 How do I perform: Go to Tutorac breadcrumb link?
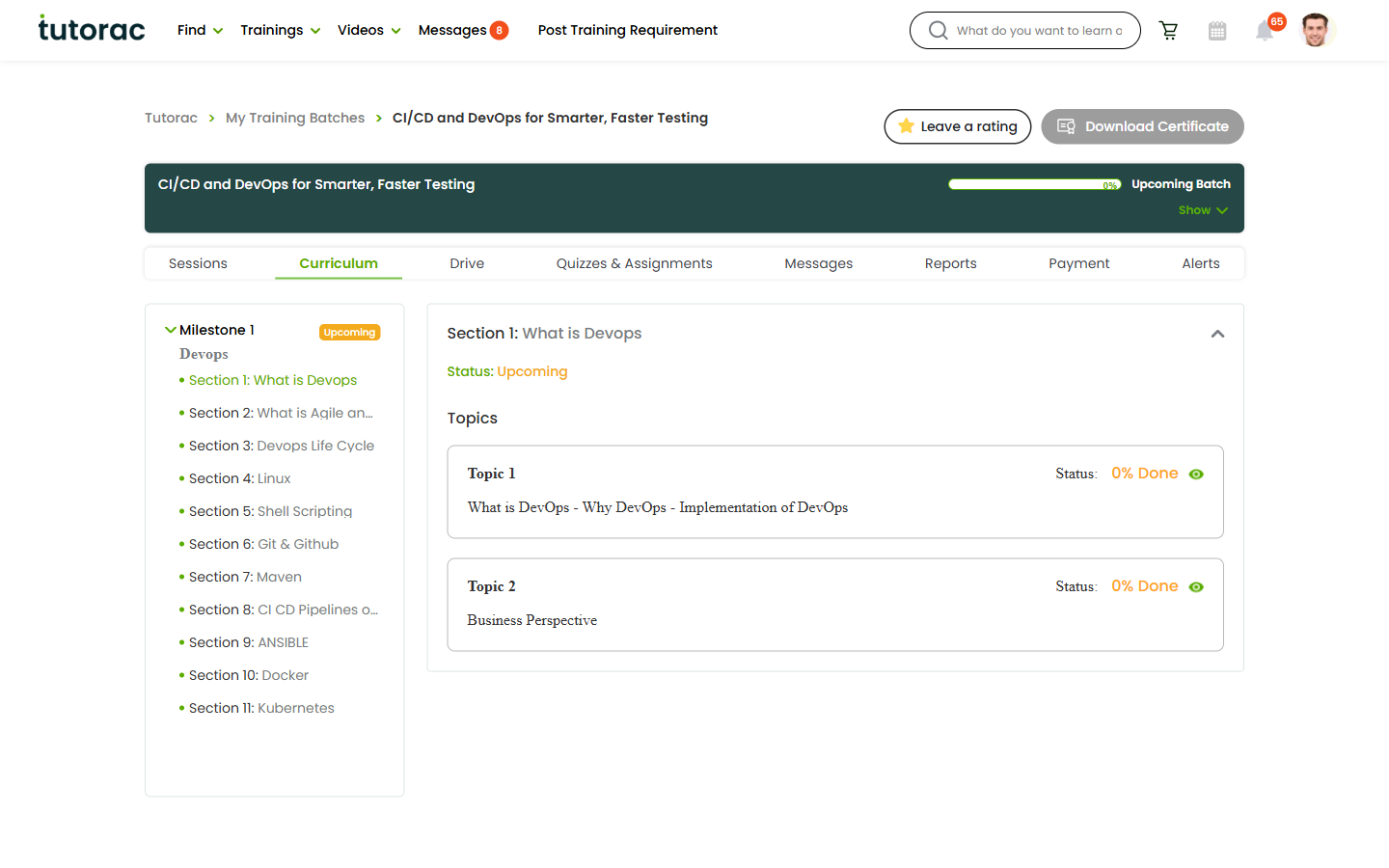[171, 118]
